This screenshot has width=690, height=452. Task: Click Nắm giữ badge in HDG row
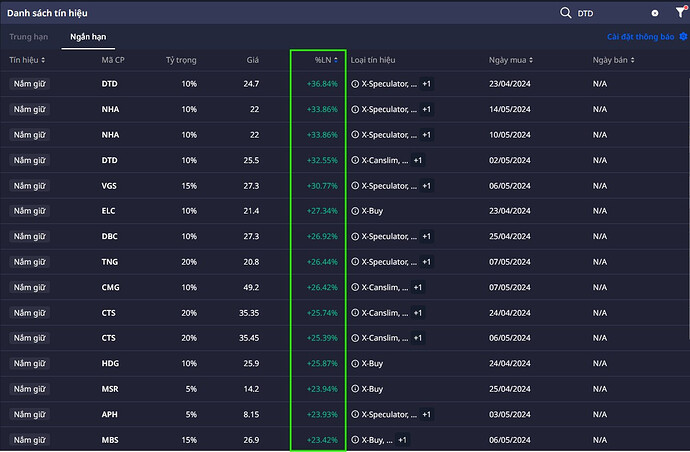(x=29, y=364)
